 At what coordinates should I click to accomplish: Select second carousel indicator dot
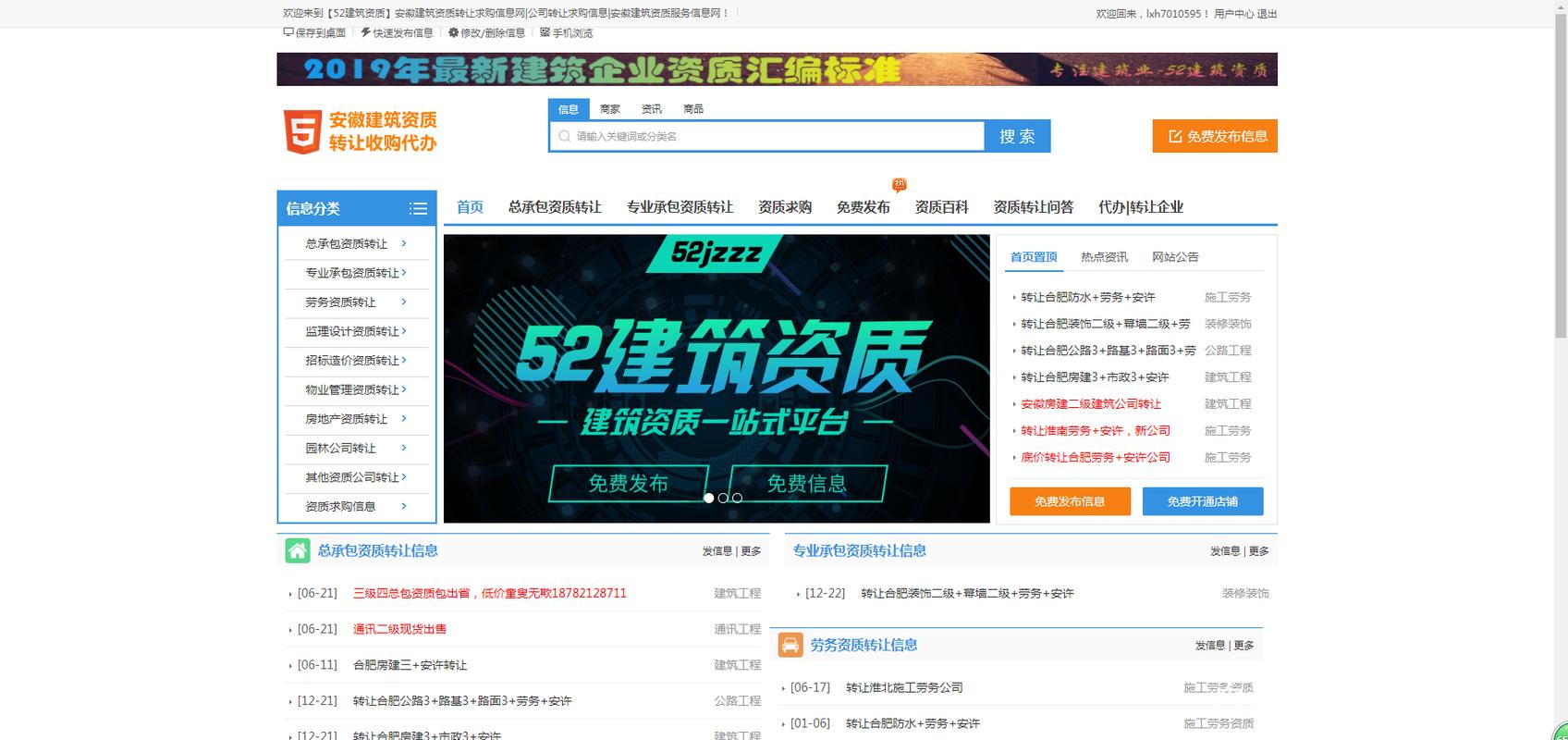[723, 498]
